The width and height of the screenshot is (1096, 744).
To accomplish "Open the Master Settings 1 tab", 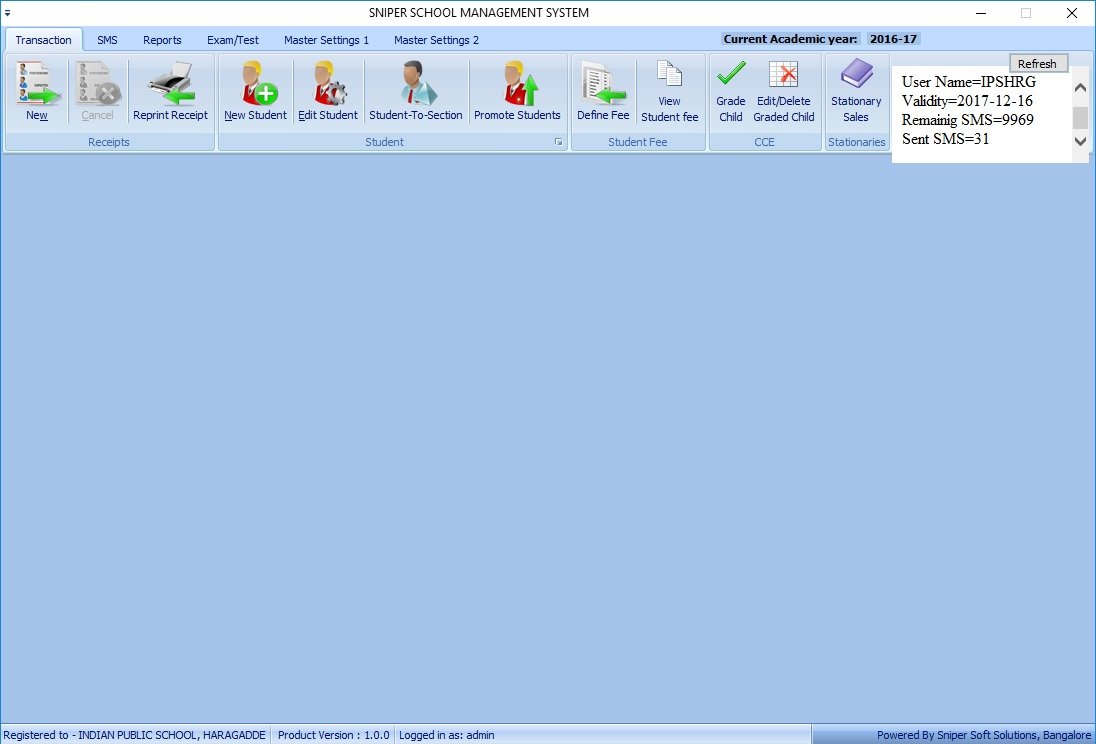I will 326,40.
